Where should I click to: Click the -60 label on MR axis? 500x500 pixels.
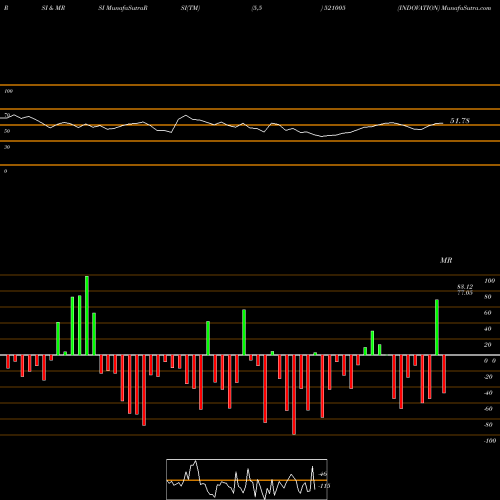(x=488, y=409)
